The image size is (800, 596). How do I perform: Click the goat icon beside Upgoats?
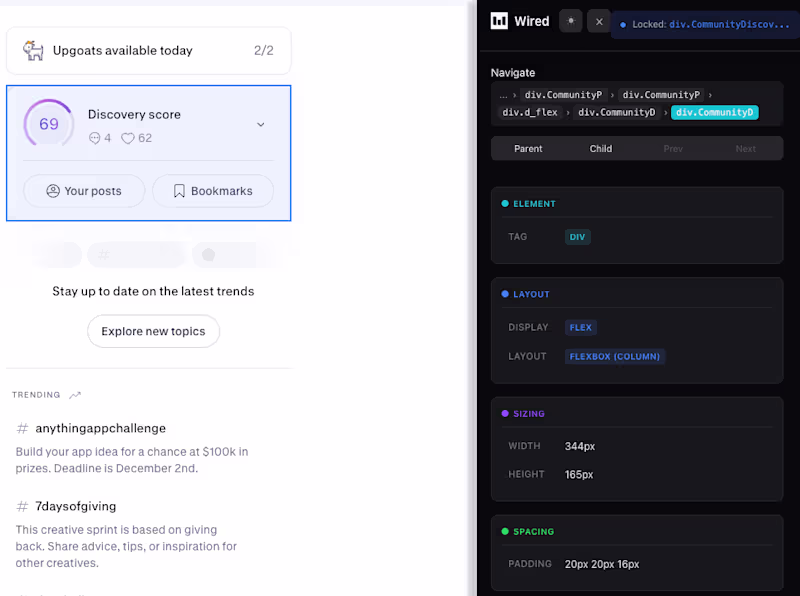(33, 51)
